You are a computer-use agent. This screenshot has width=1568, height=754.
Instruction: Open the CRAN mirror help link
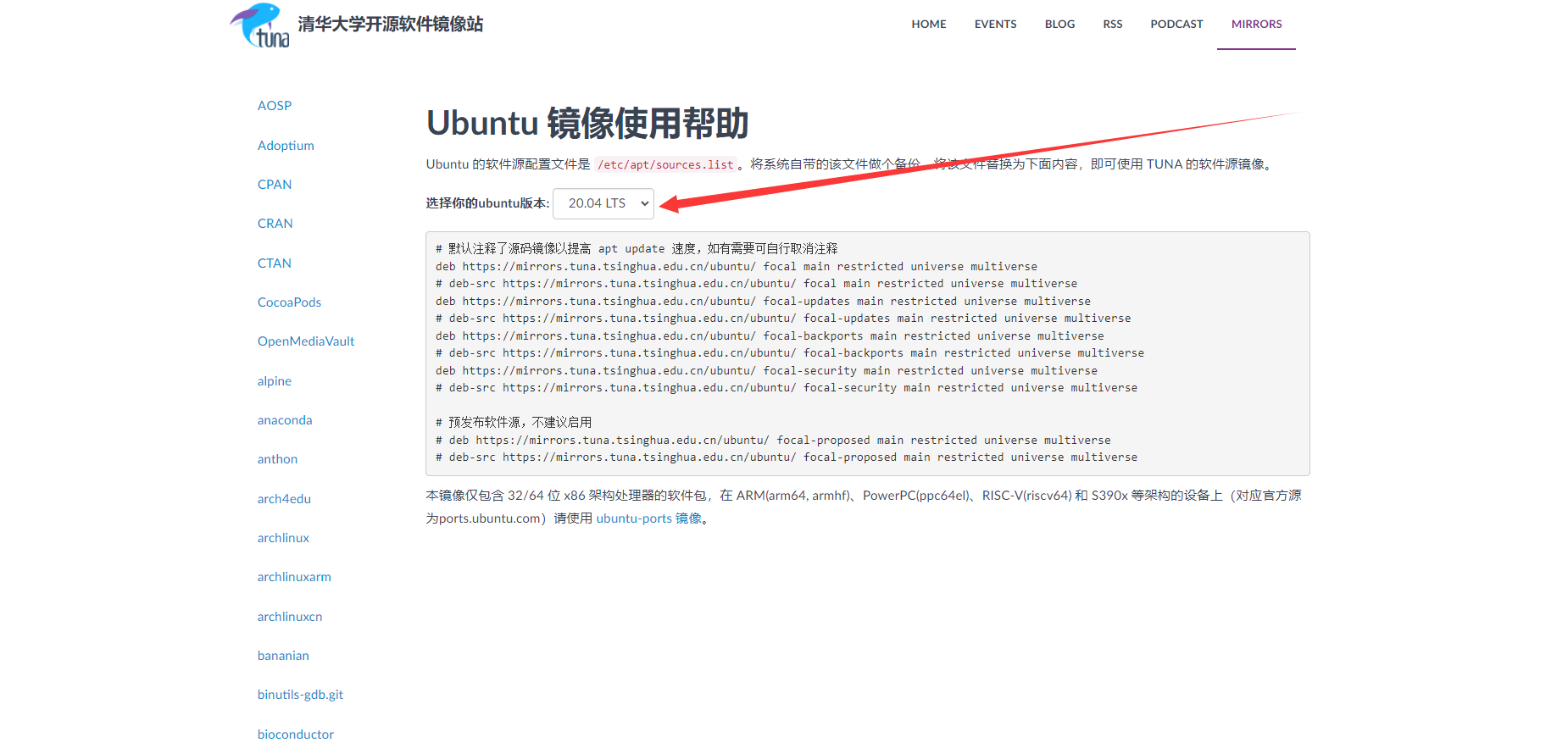[x=275, y=224]
